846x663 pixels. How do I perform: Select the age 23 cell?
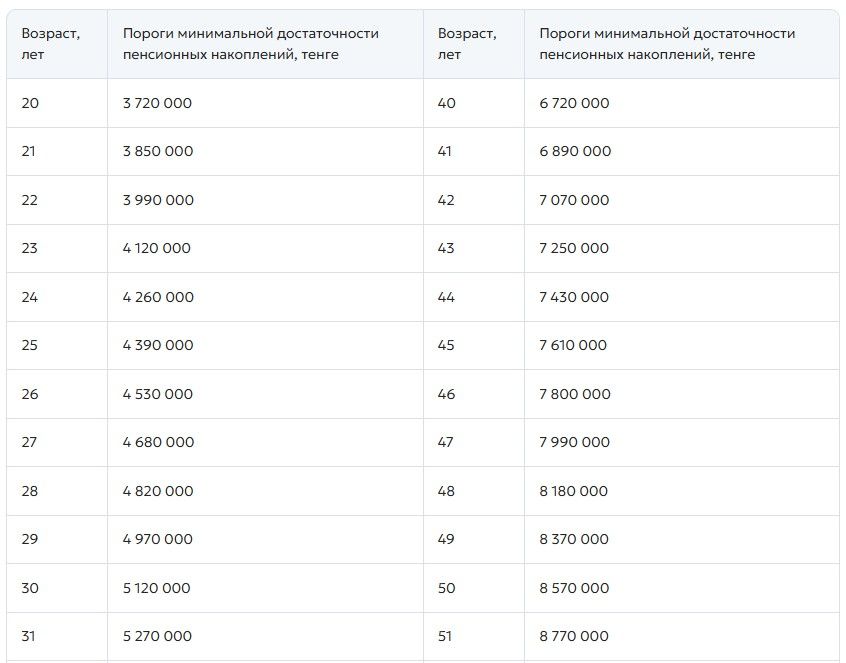(x=30, y=248)
